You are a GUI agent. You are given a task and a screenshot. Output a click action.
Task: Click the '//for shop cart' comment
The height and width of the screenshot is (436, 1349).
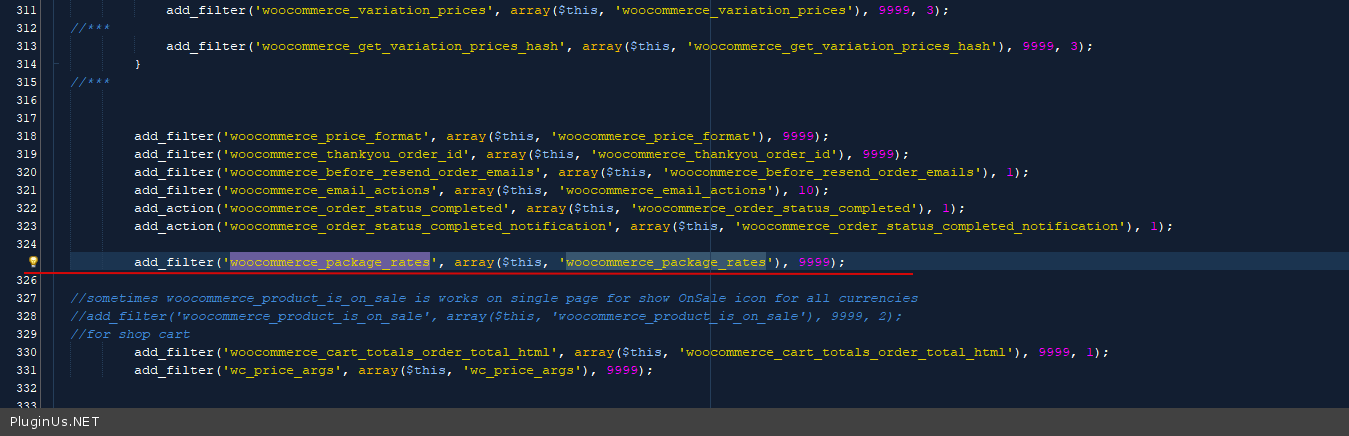130,334
